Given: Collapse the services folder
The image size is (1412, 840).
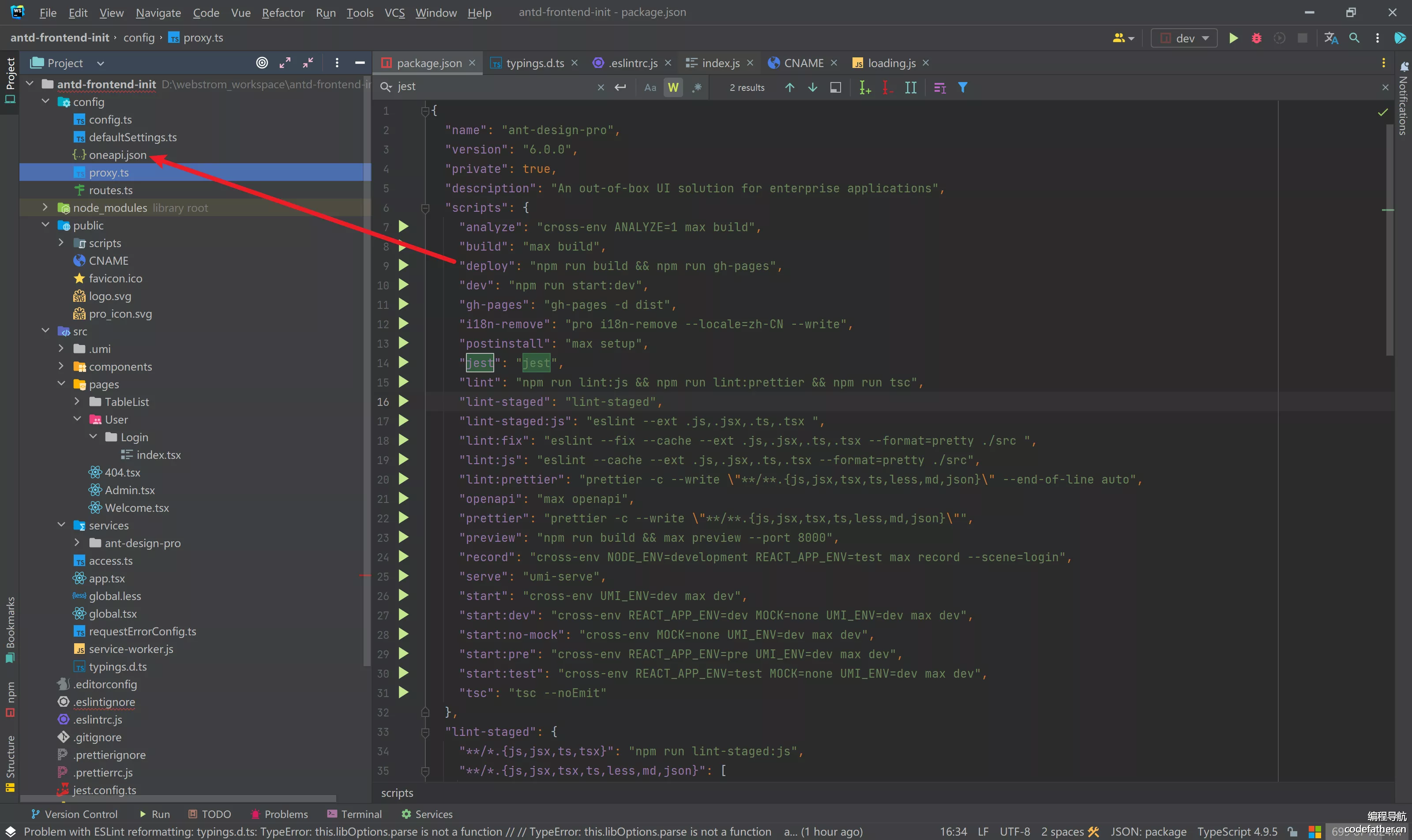Looking at the screenshot, I should (x=62, y=525).
